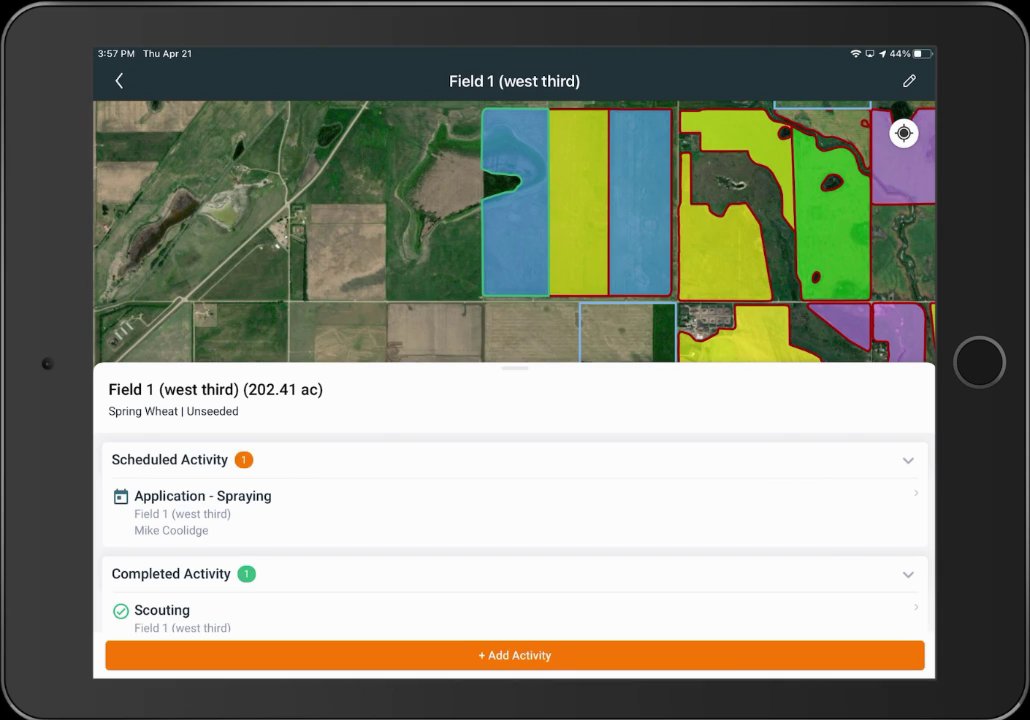Go back using the left chevron

pos(119,81)
